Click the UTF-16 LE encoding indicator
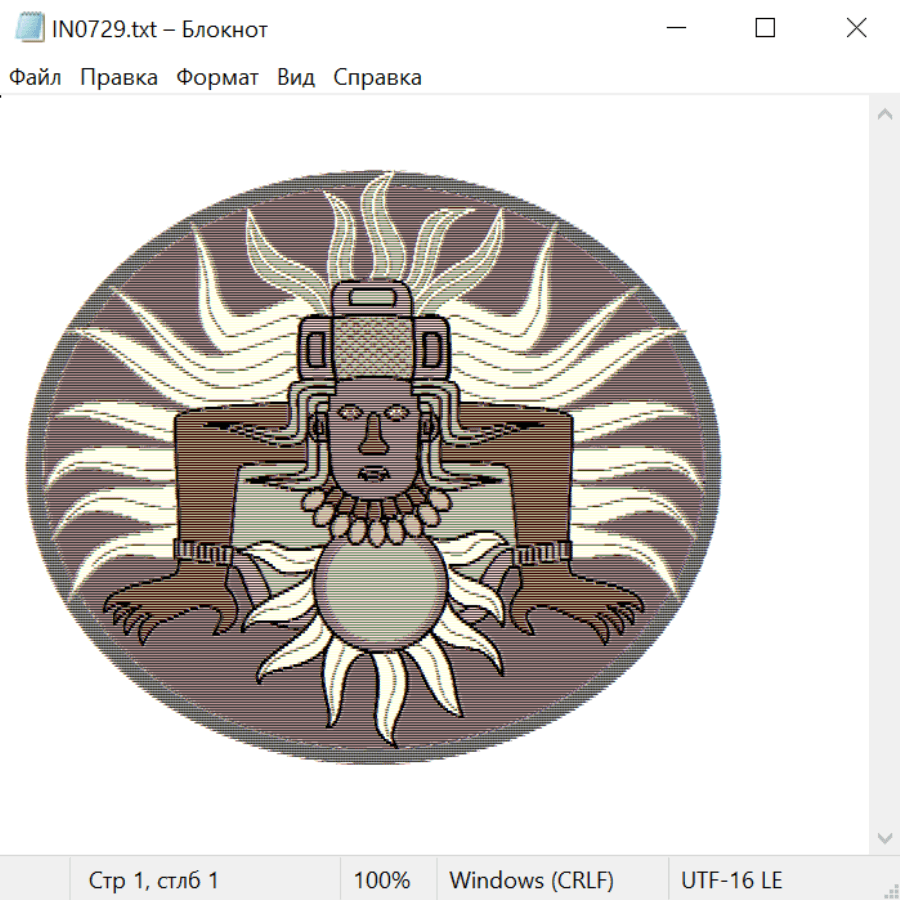 pos(731,881)
